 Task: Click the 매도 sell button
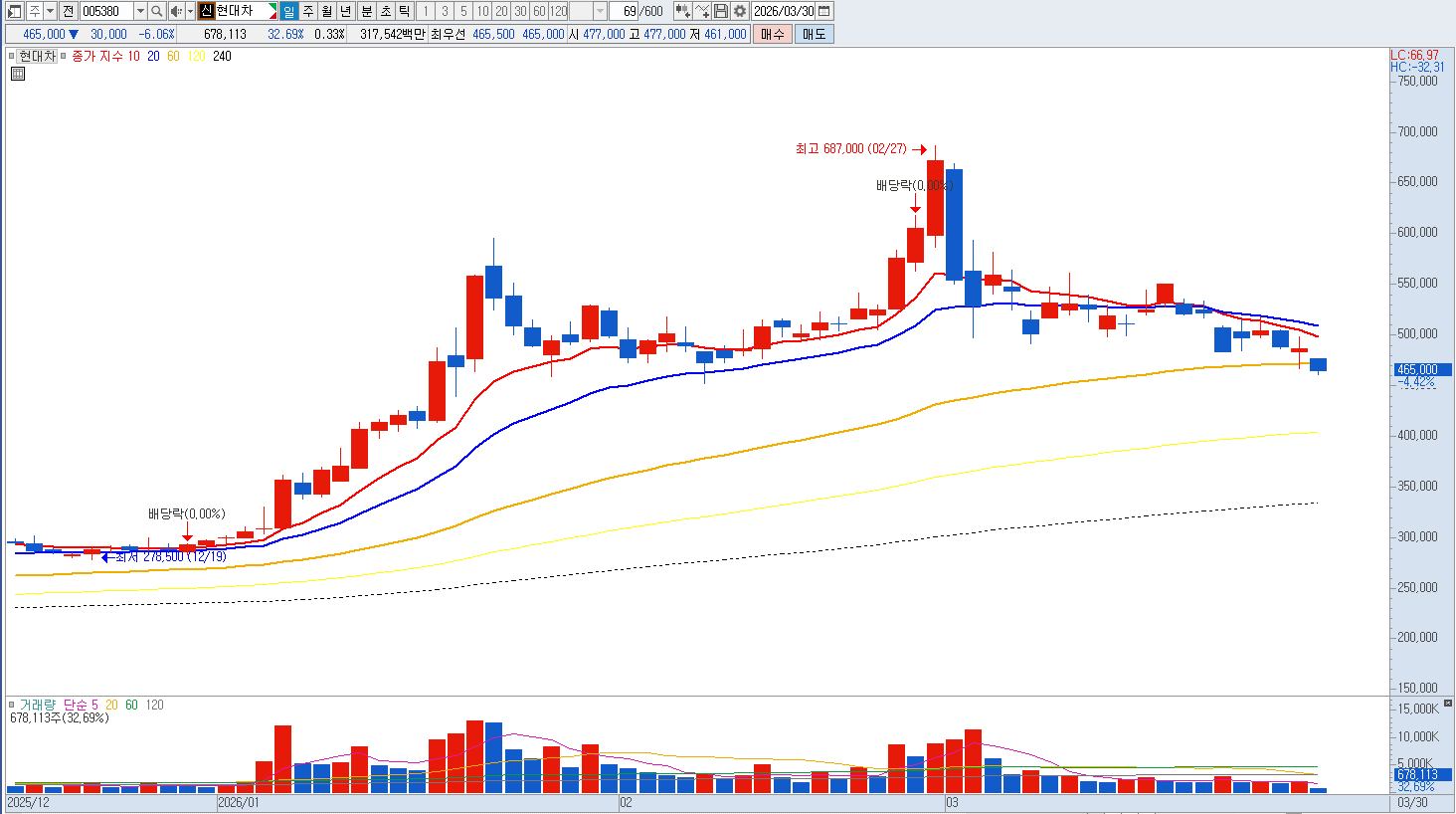[815, 34]
